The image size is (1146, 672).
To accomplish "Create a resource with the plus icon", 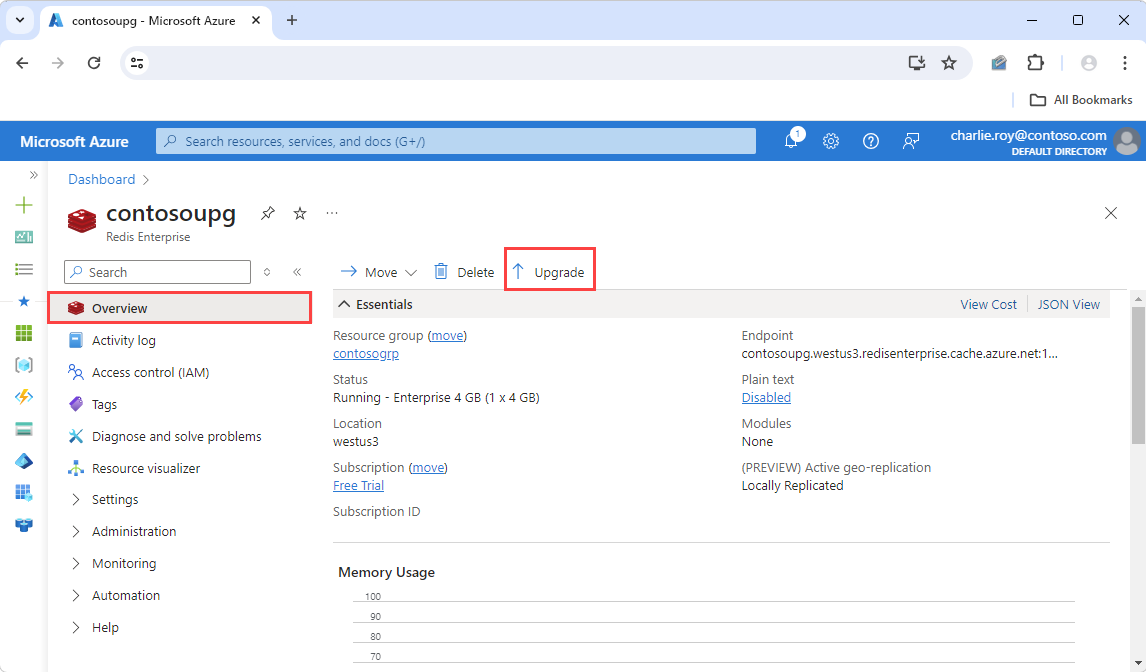I will [x=23, y=205].
